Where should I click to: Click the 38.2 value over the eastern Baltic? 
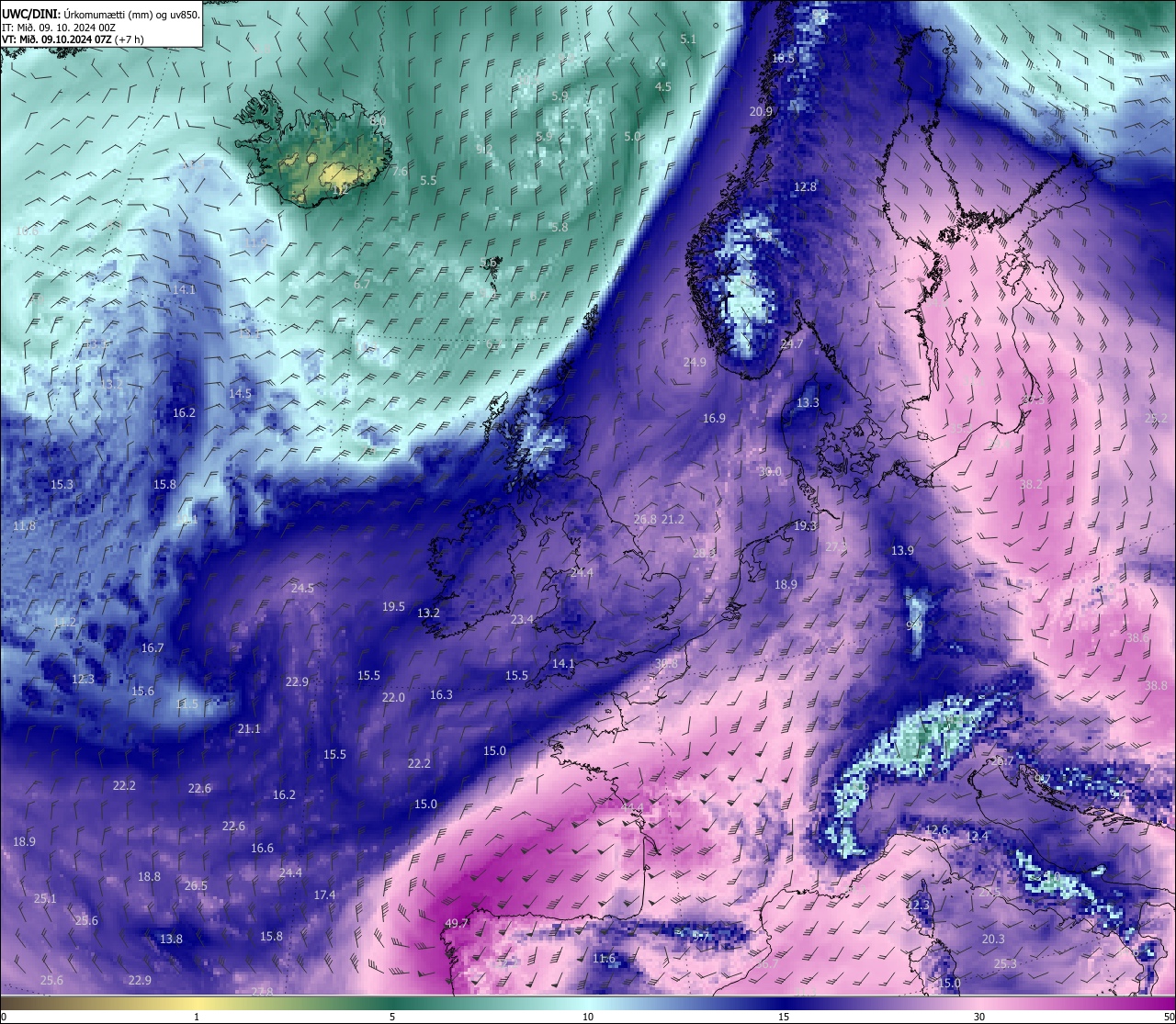[1031, 484]
